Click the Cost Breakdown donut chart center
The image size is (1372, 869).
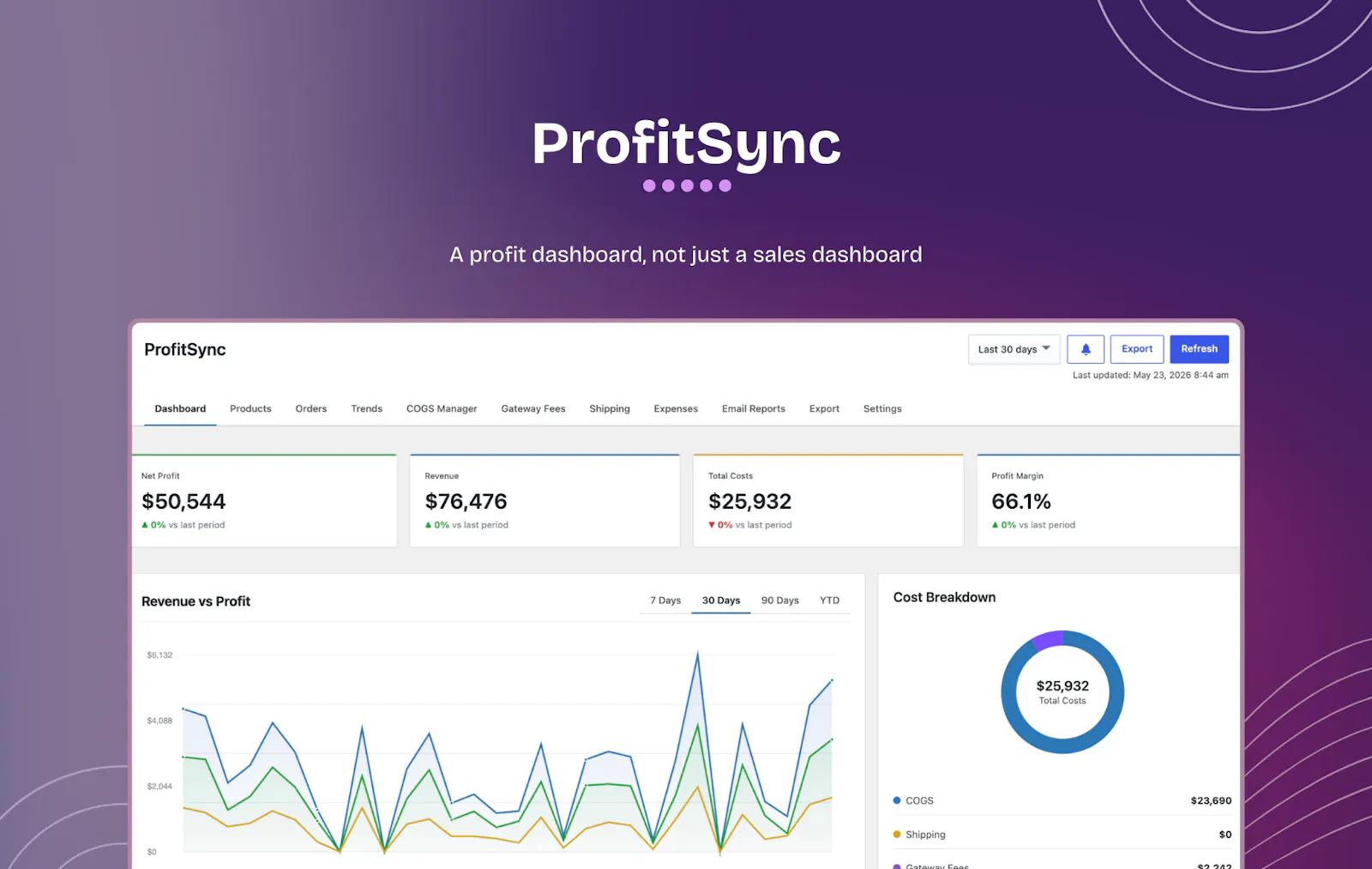pyautogui.click(x=1062, y=692)
